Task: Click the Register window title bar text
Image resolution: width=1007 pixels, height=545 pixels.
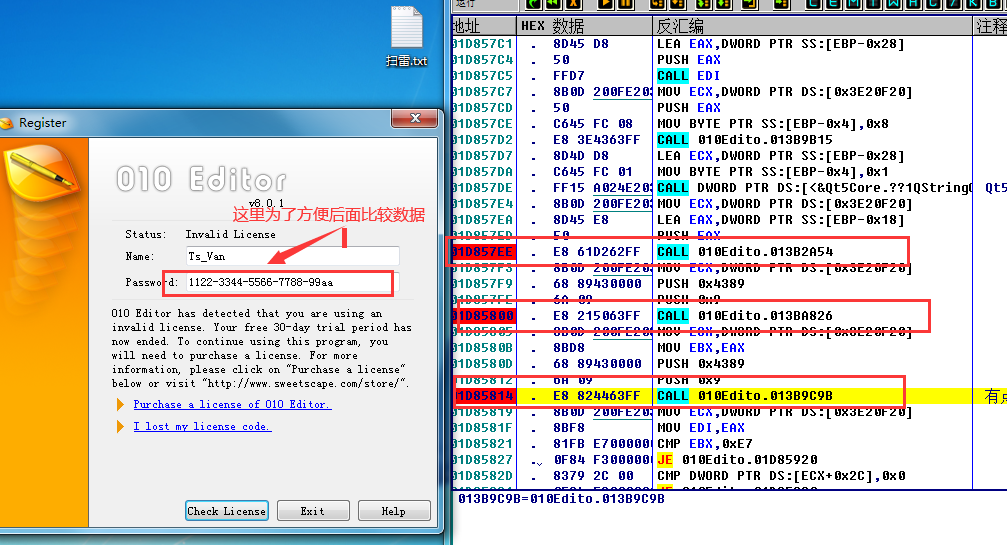Action: (x=42, y=123)
